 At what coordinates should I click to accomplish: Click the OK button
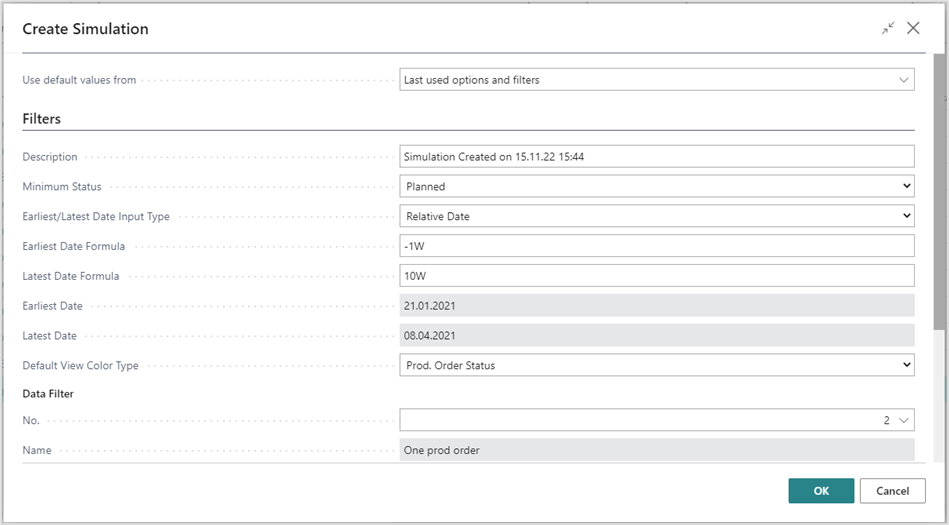point(821,490)
